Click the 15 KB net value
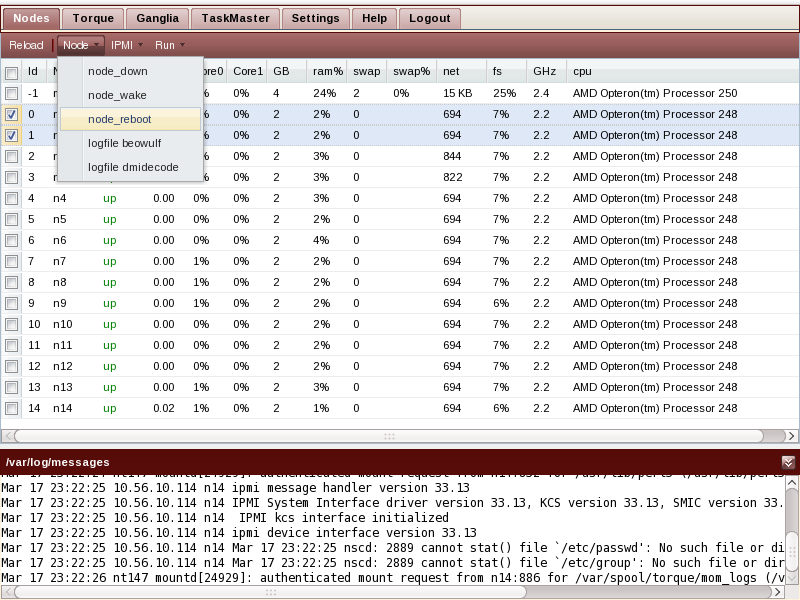This screenshot has height=600, width=800. point(458,93)
